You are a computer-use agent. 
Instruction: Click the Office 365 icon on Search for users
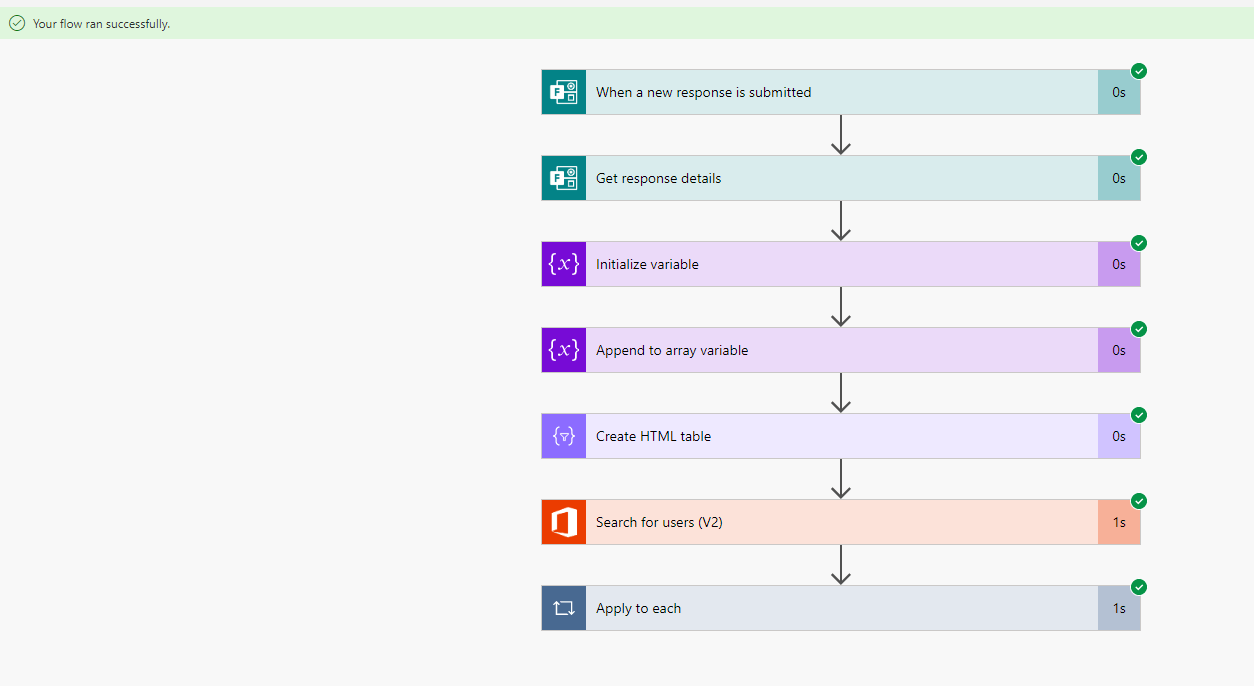click(x=563, y=521)
